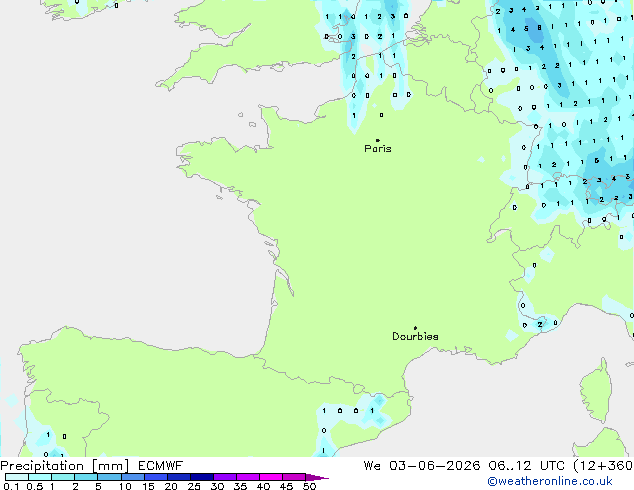Click the dot marker above the Paris label
Screen dimensions: 634x490
378,140
